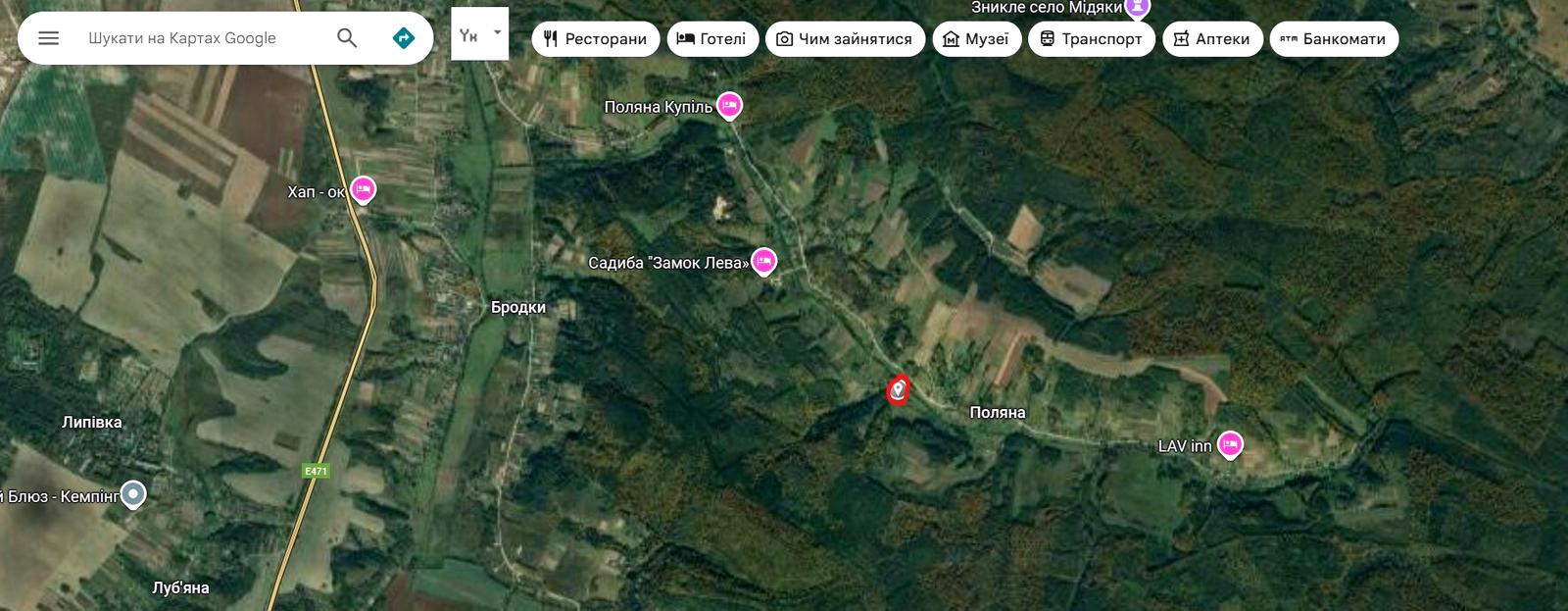Expand the Ук language dropdown
Image resolution: width=1568 pixels, height=611 pixels.
[x=479, y=34]
